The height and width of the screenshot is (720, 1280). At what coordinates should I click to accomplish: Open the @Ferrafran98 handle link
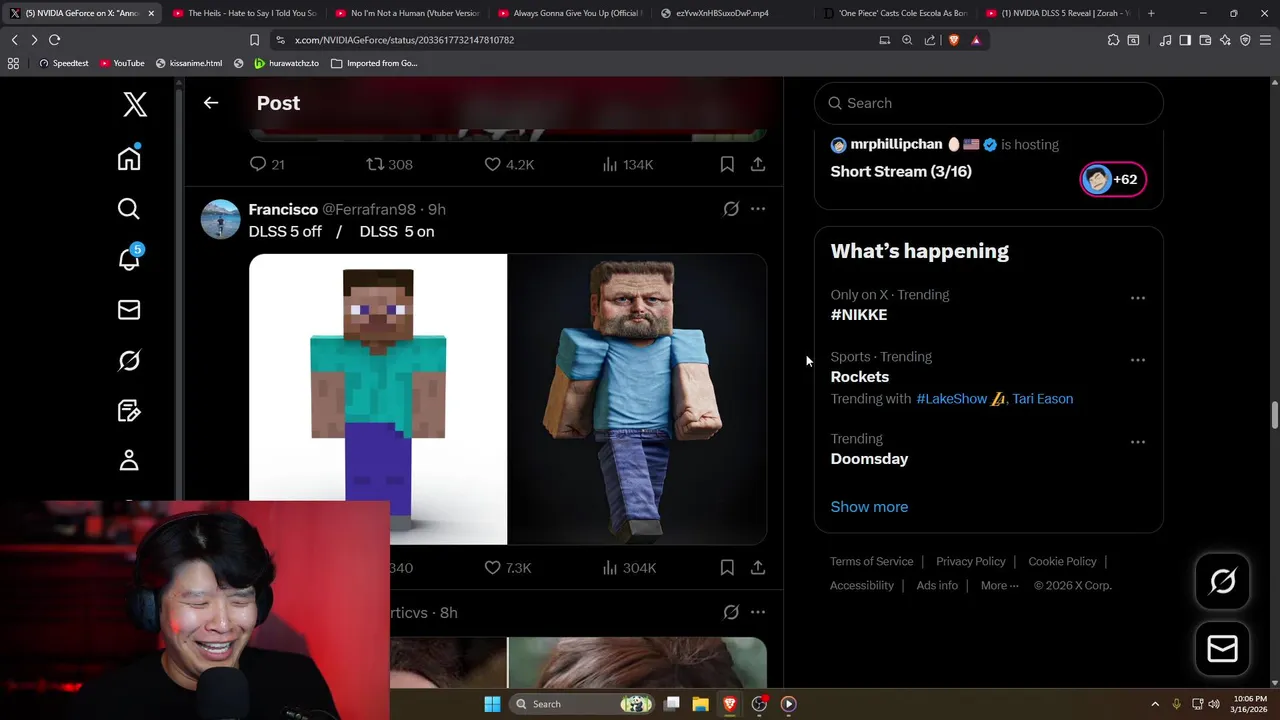tap(369, 209)
